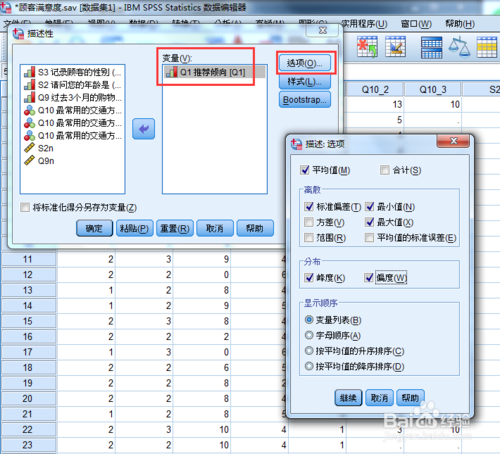Click 取消 in the 描述性 dialog
Screen dimensions: 500x454
click(215, 228)
